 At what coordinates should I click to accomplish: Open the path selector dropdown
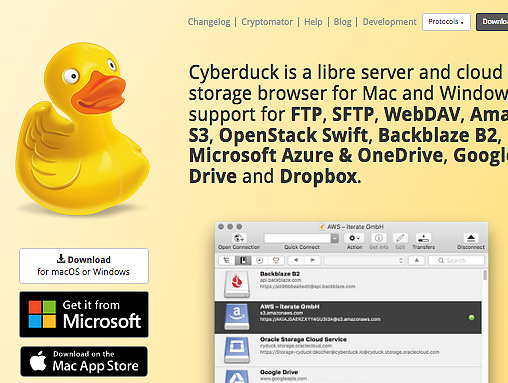pyautogui.click(x=365, y=260)
